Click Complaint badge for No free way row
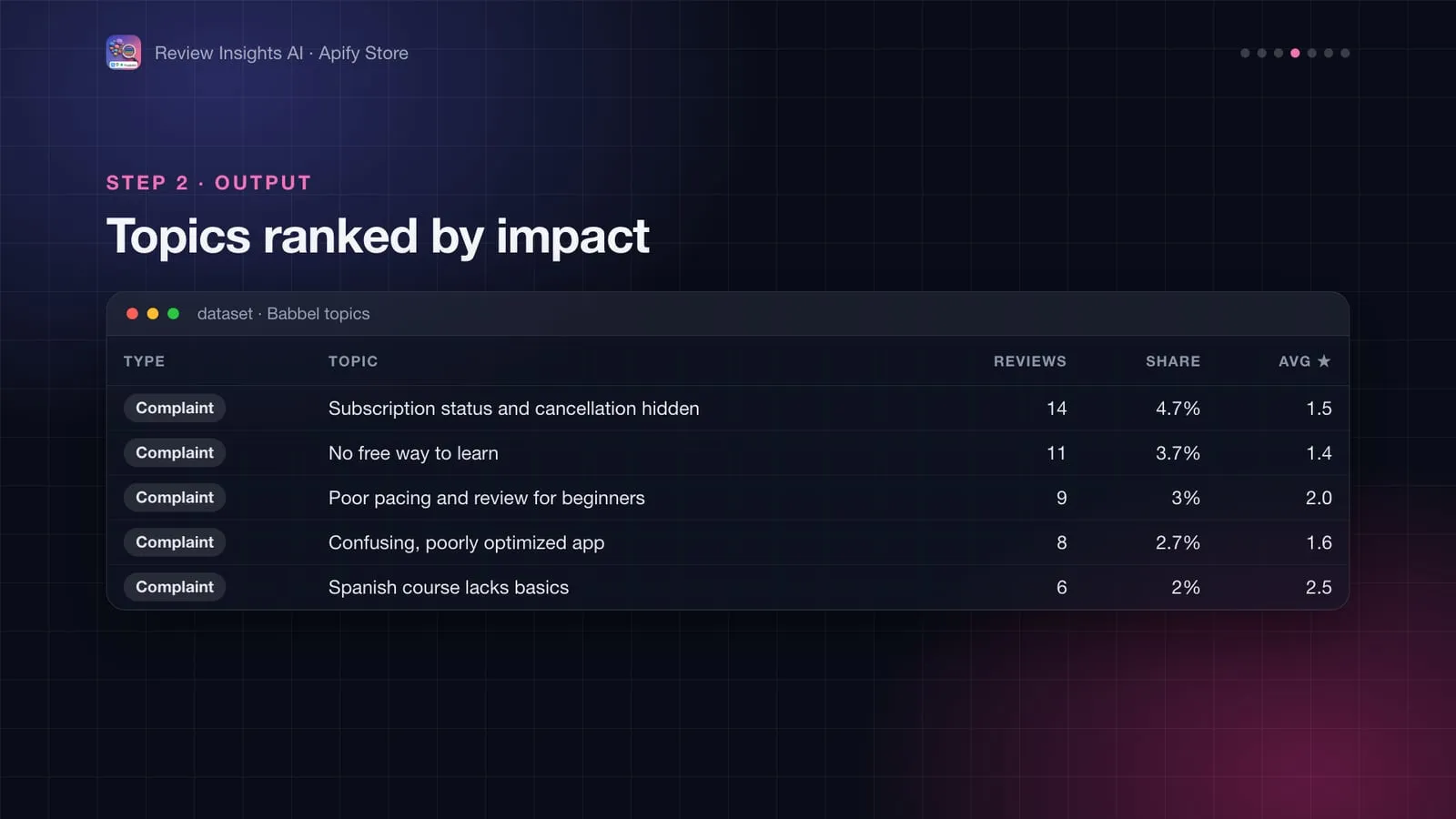This screenshot has width=1456, height=819. (x=175, y=452)
